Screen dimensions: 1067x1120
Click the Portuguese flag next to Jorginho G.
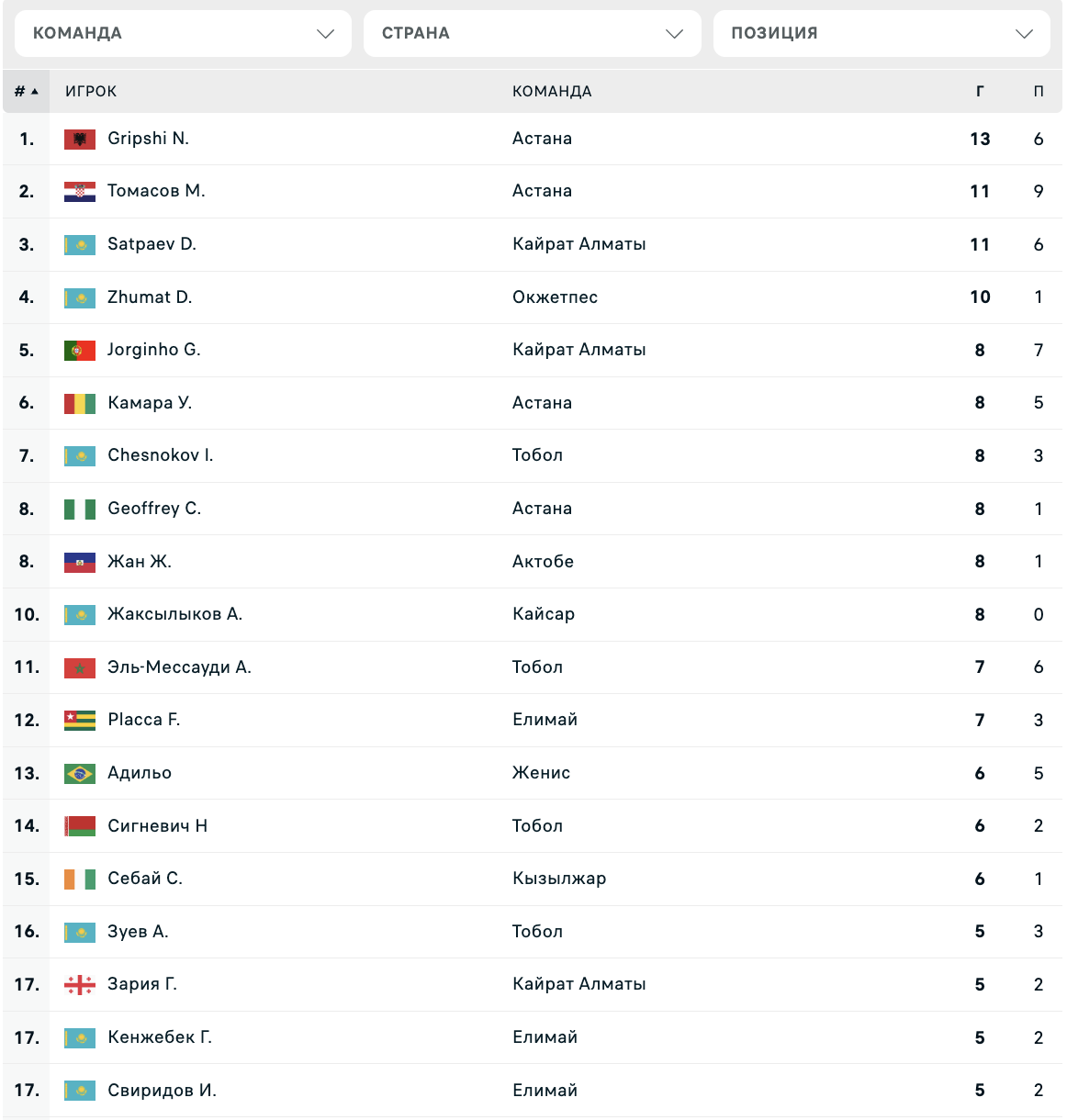pos(80,351)
